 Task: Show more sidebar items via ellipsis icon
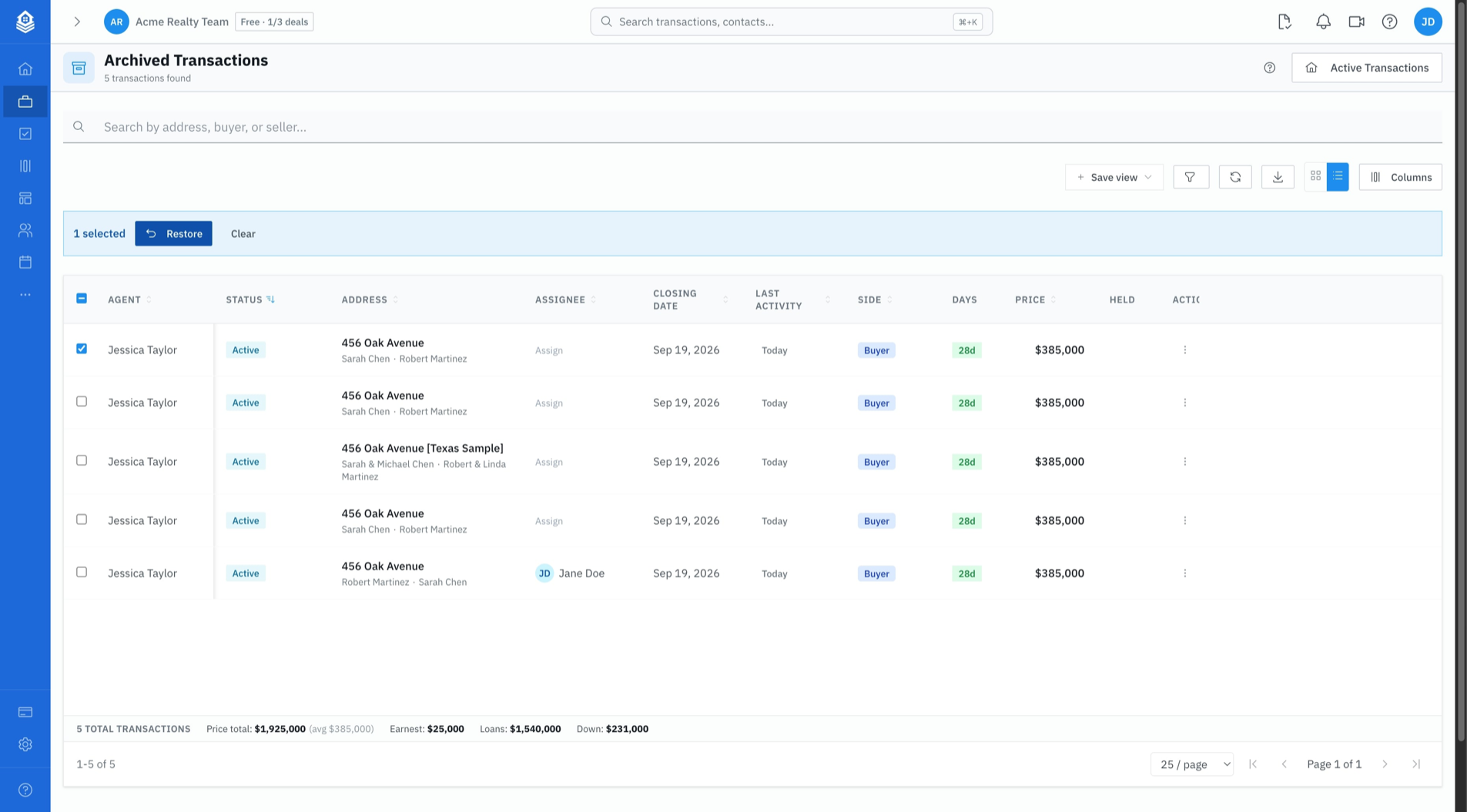tap(25, 295)
